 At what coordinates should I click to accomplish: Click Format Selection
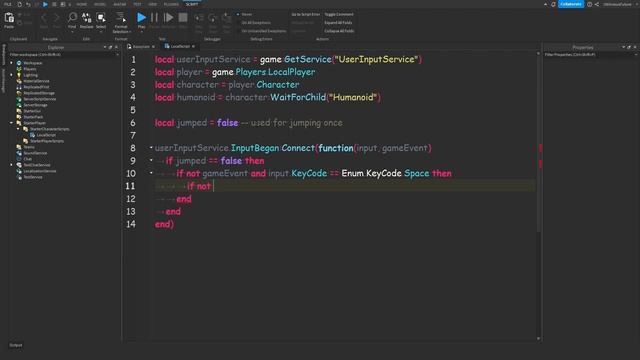tap(121, 22)
